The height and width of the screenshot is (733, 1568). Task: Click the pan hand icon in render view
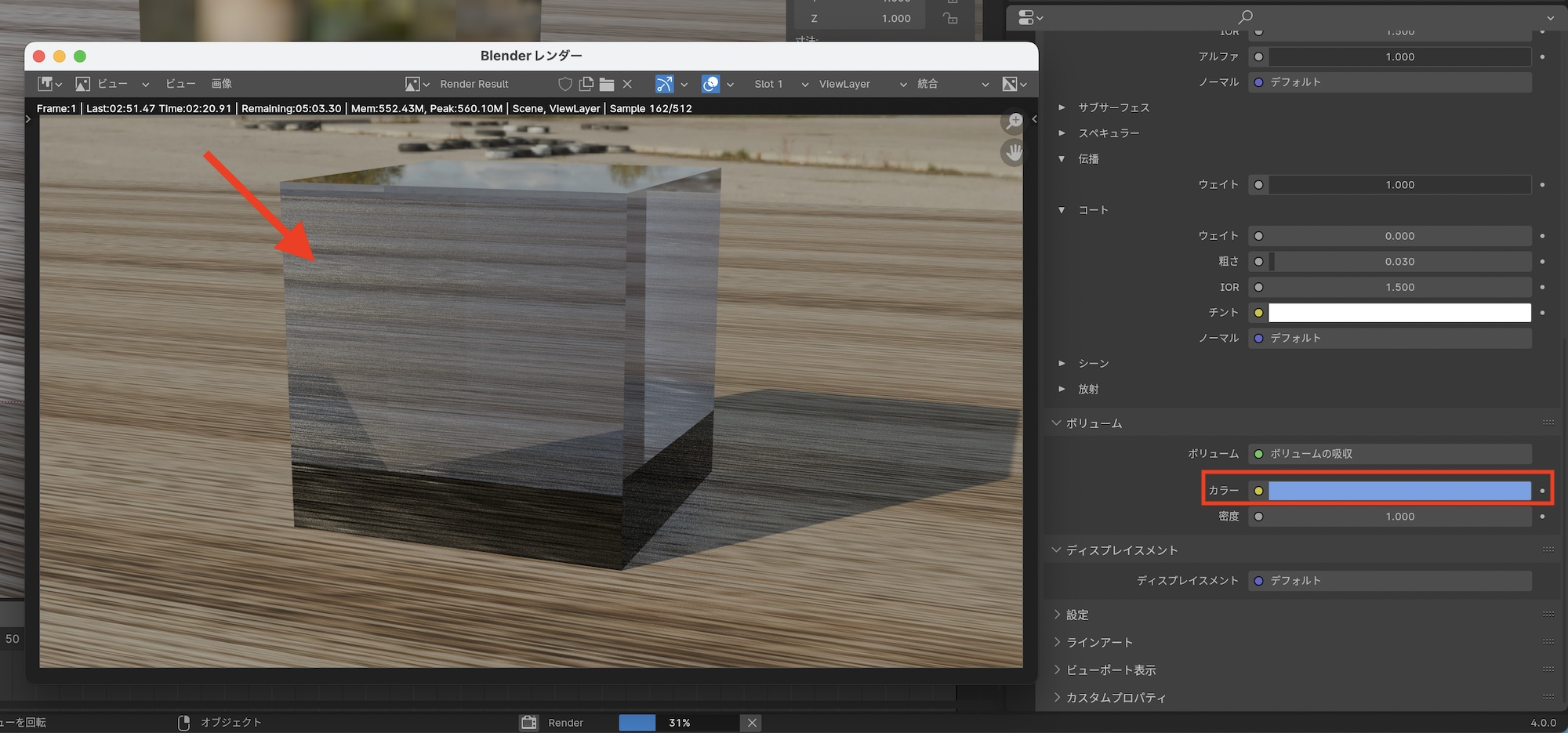point(1014,152)
